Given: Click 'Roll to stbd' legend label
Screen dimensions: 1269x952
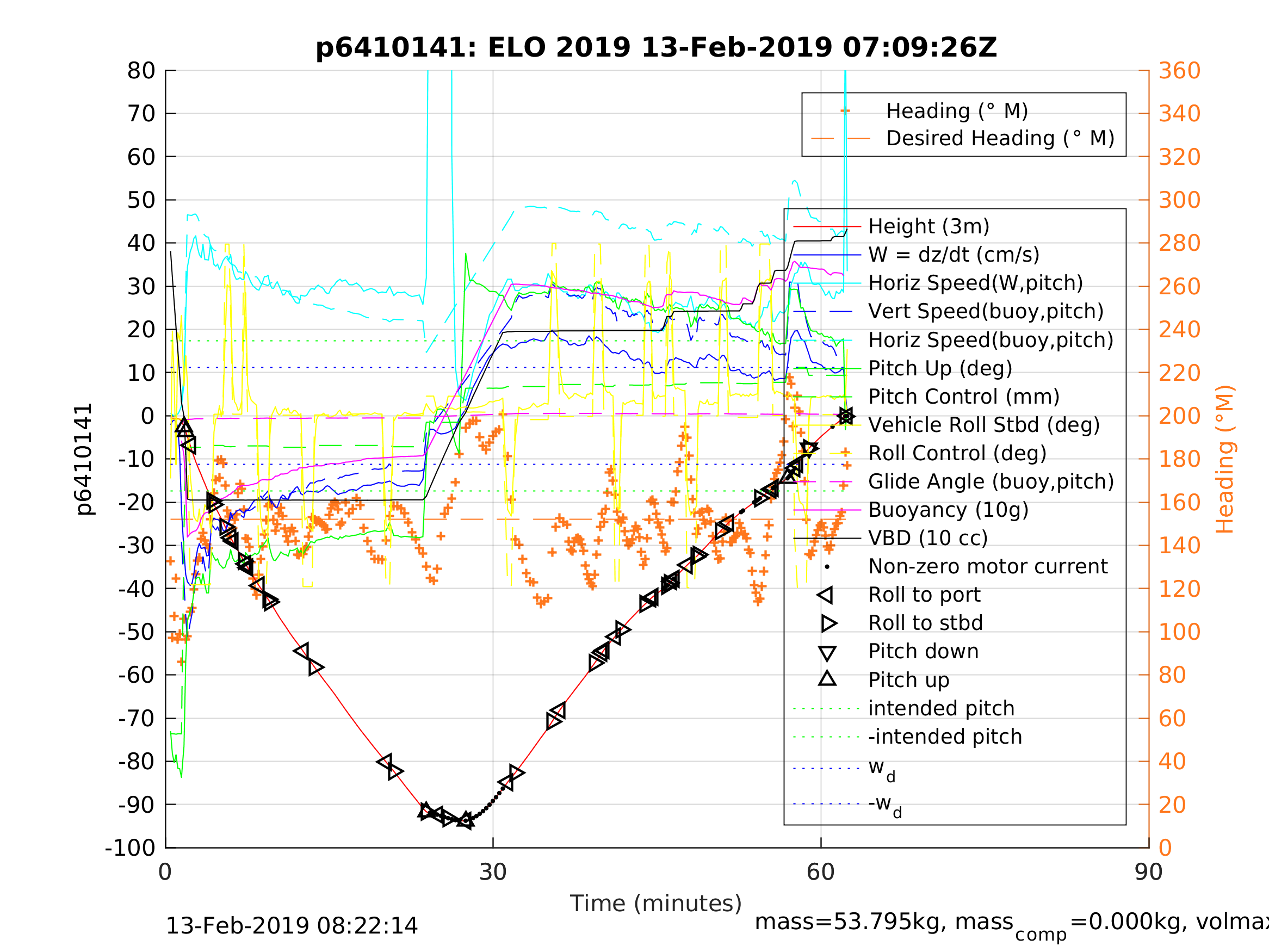Looking at the screenshot, I should click(925, 623).
